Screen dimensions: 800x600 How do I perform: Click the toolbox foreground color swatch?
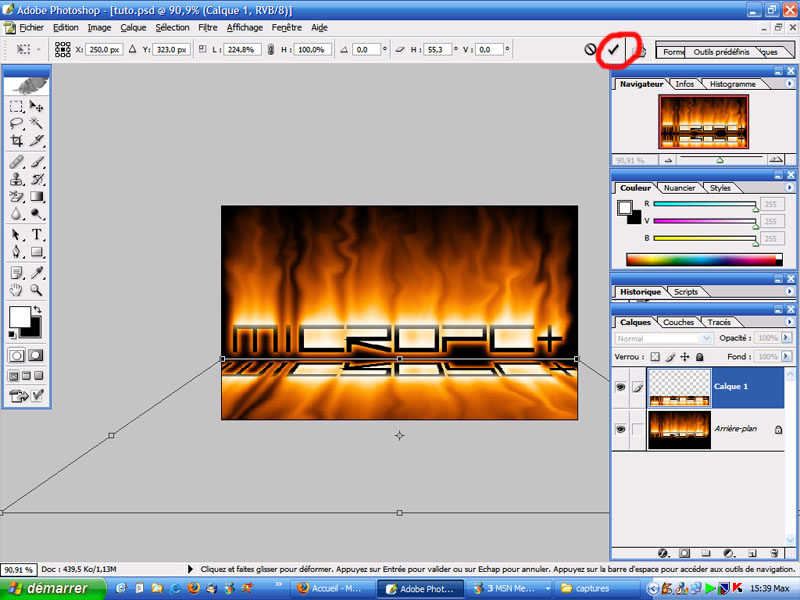coord(19,317)
